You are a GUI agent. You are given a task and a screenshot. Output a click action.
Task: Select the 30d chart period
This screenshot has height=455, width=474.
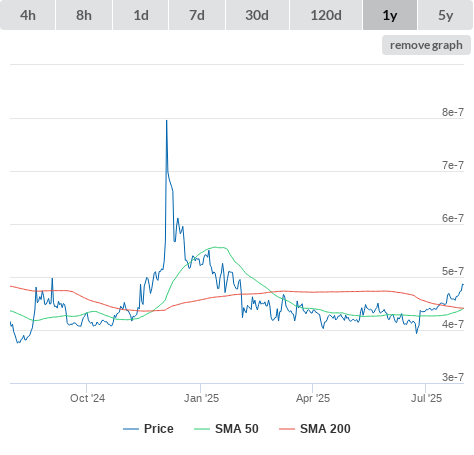[257, 15]
